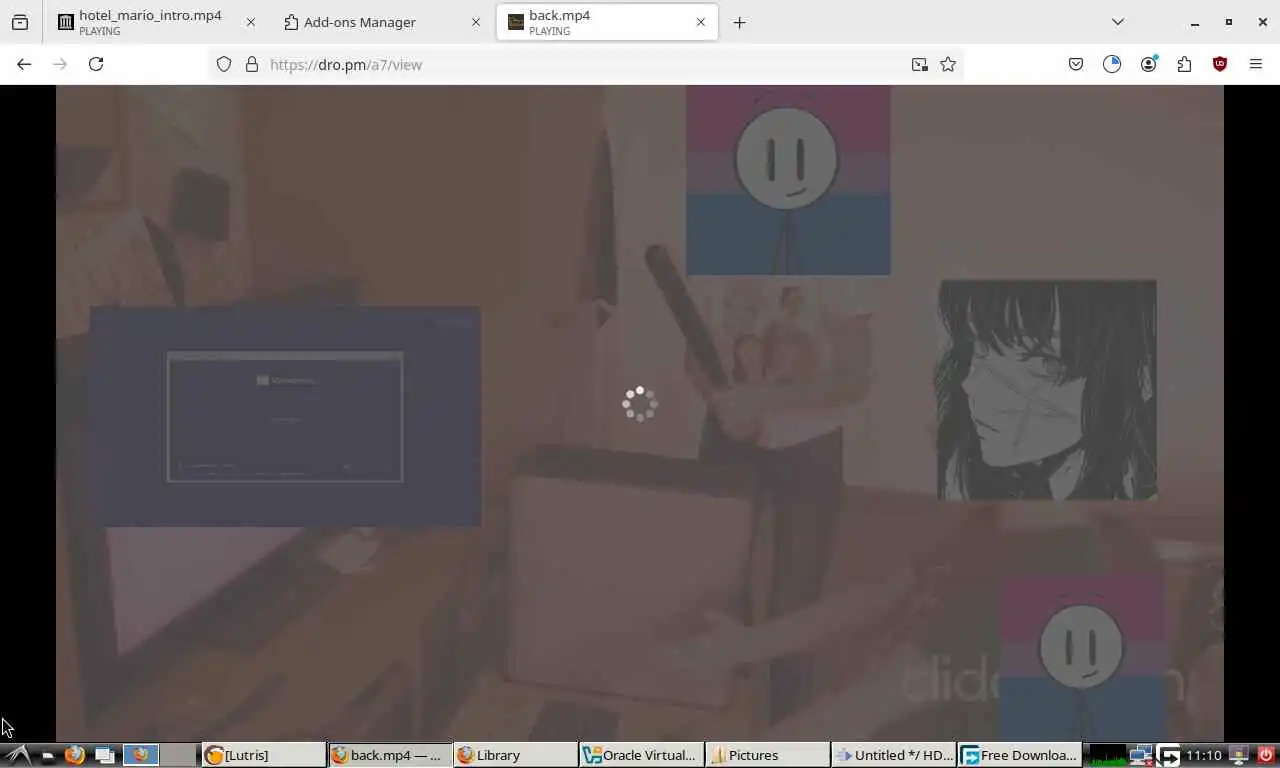Open the circular timer extension icon
Screen dimensions: 1280x768
tap(1112, 64)
